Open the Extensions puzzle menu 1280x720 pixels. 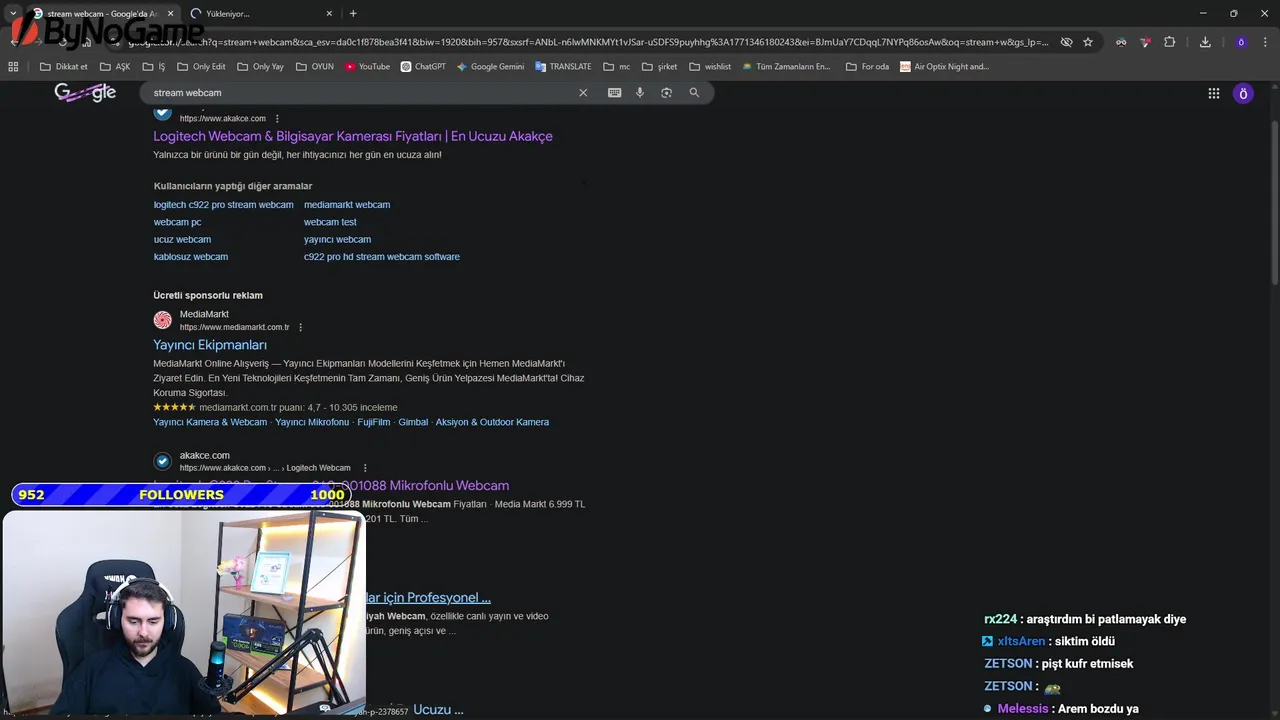1169,42
